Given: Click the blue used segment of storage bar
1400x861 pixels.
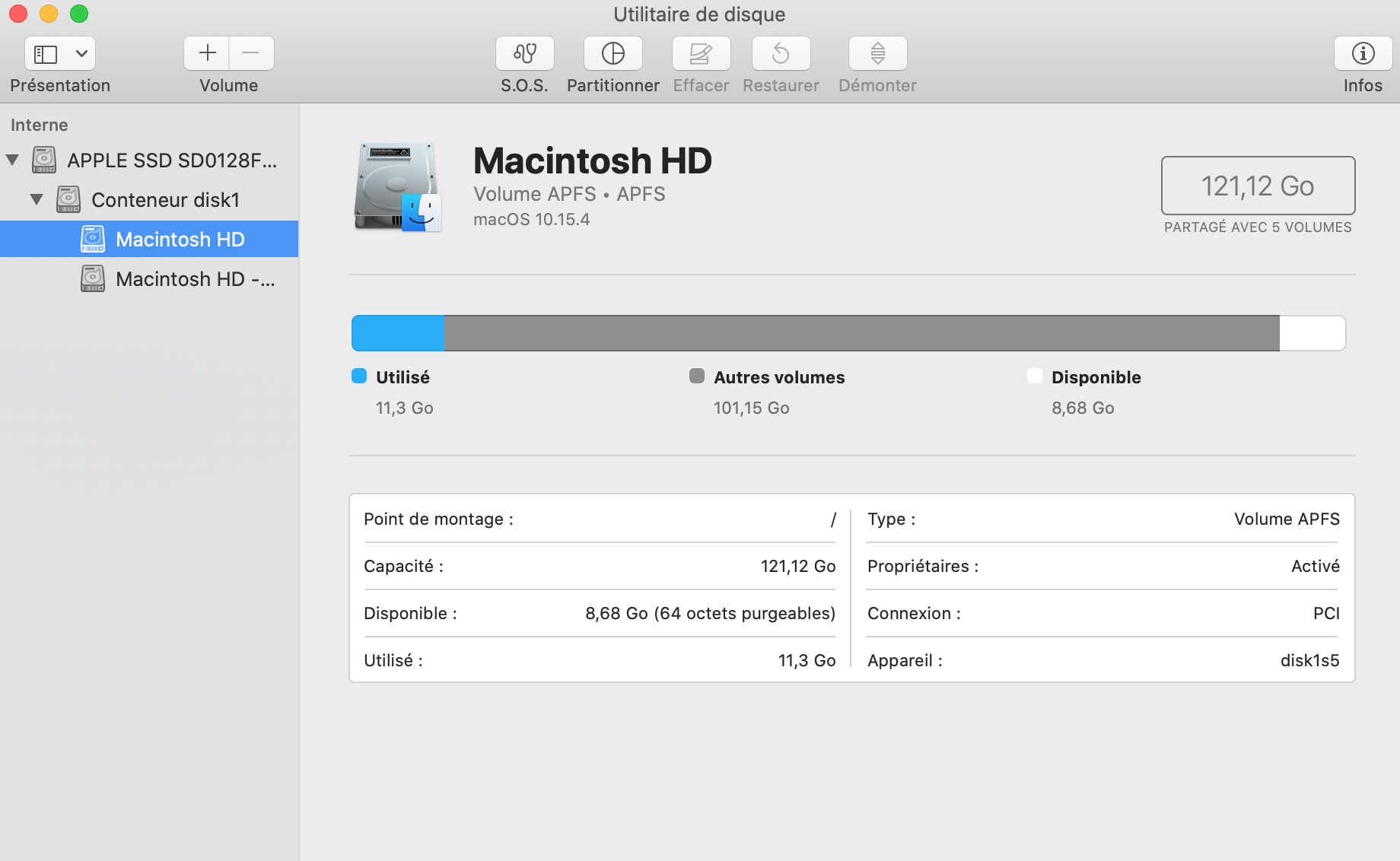Looking at the screenshot, I should [x=398, y=333].
